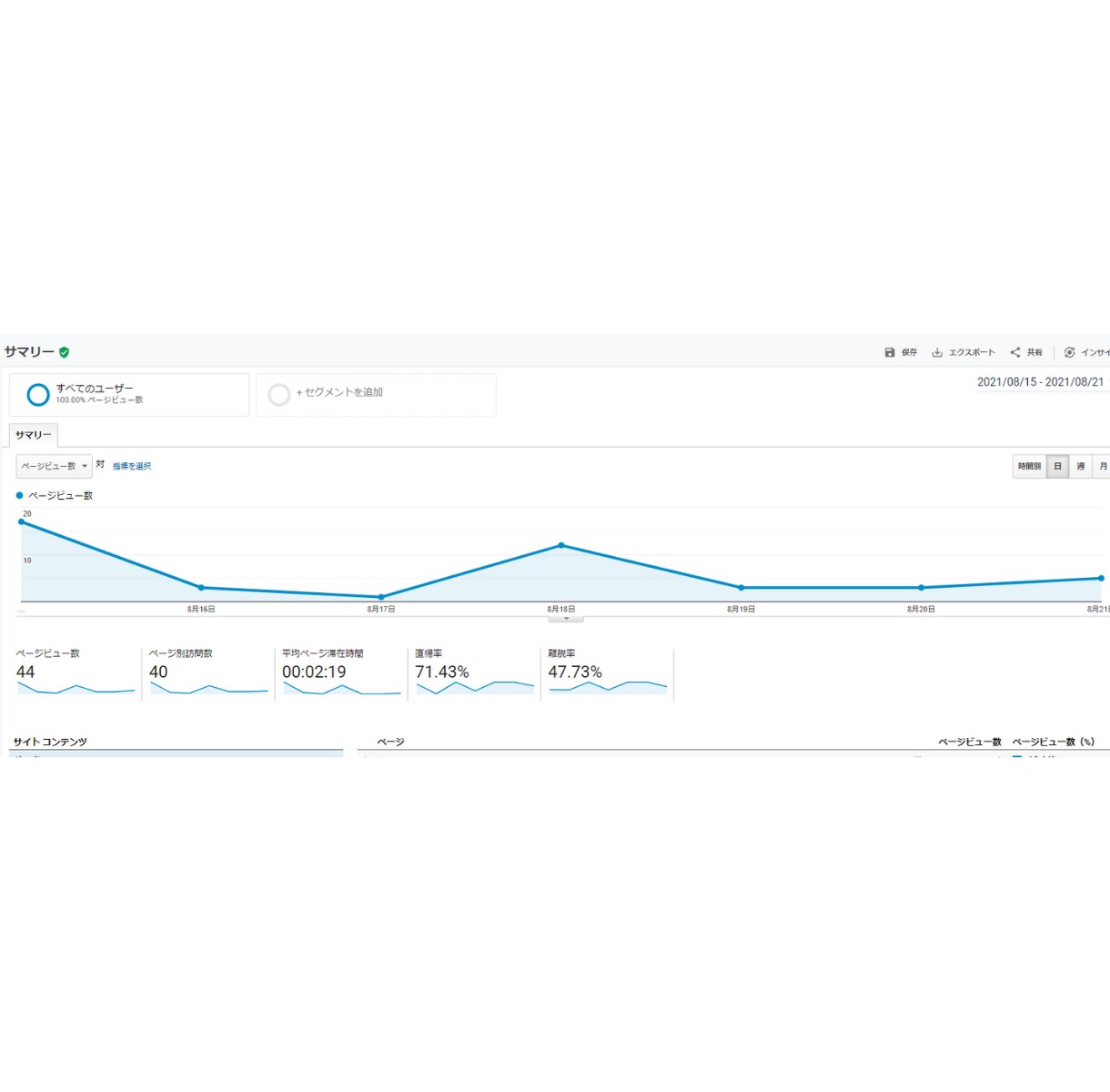Image resolution: width=1110 pixels, height=1092 pixels.
Task: Switch the chart to 時間別 view
Action: pos(1029,466)
